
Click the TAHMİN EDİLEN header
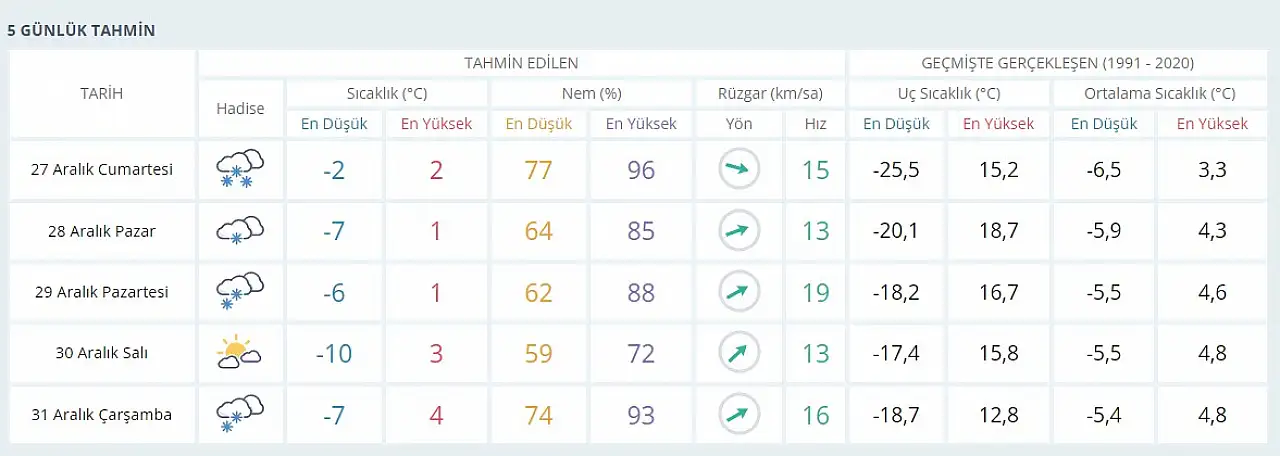(521, 63)
